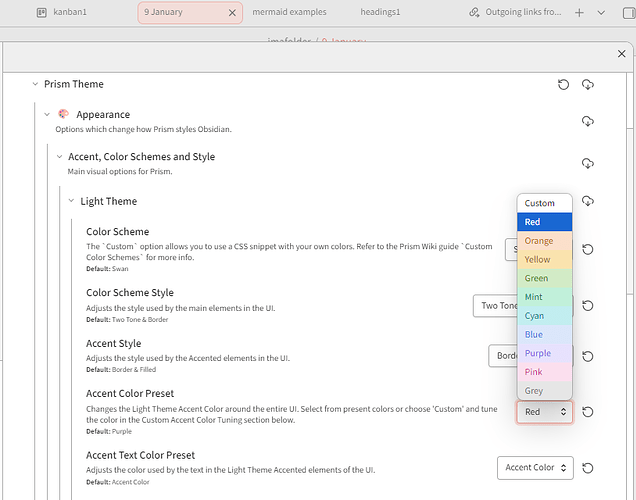The width and height of the screenshot is (636, 500).
Task: Export Appearance section settings
Action: coord(588,121)
